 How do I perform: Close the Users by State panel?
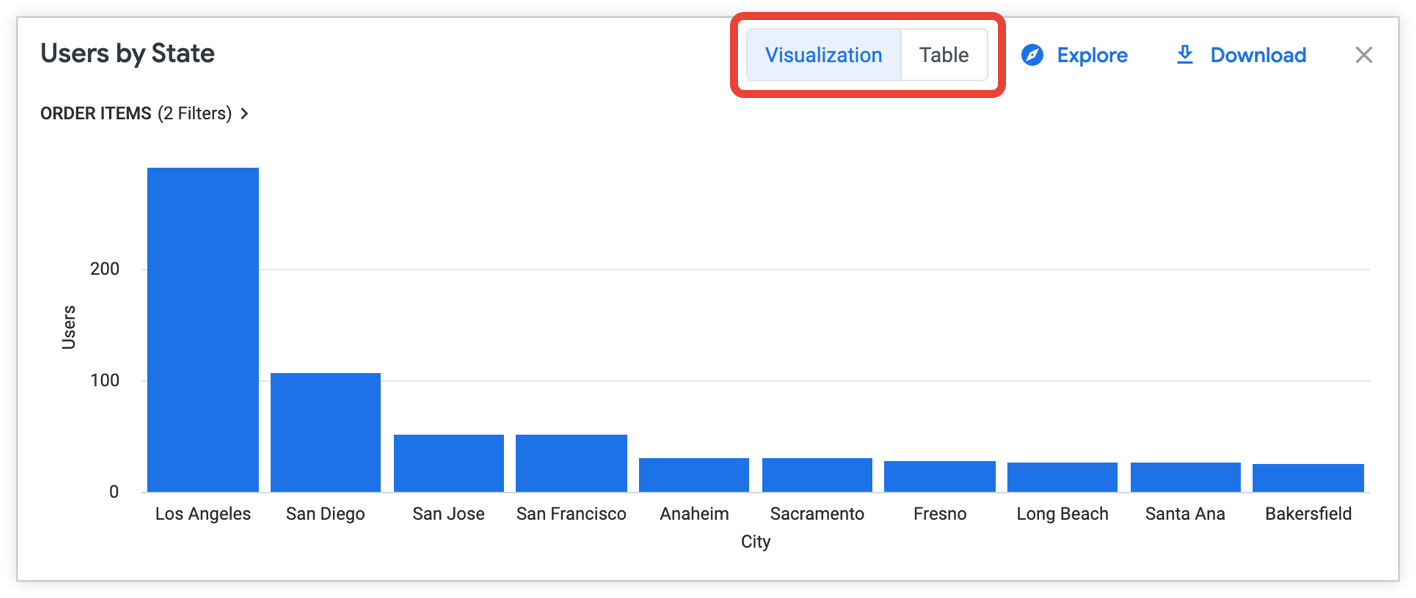(x=1363, y=55)
